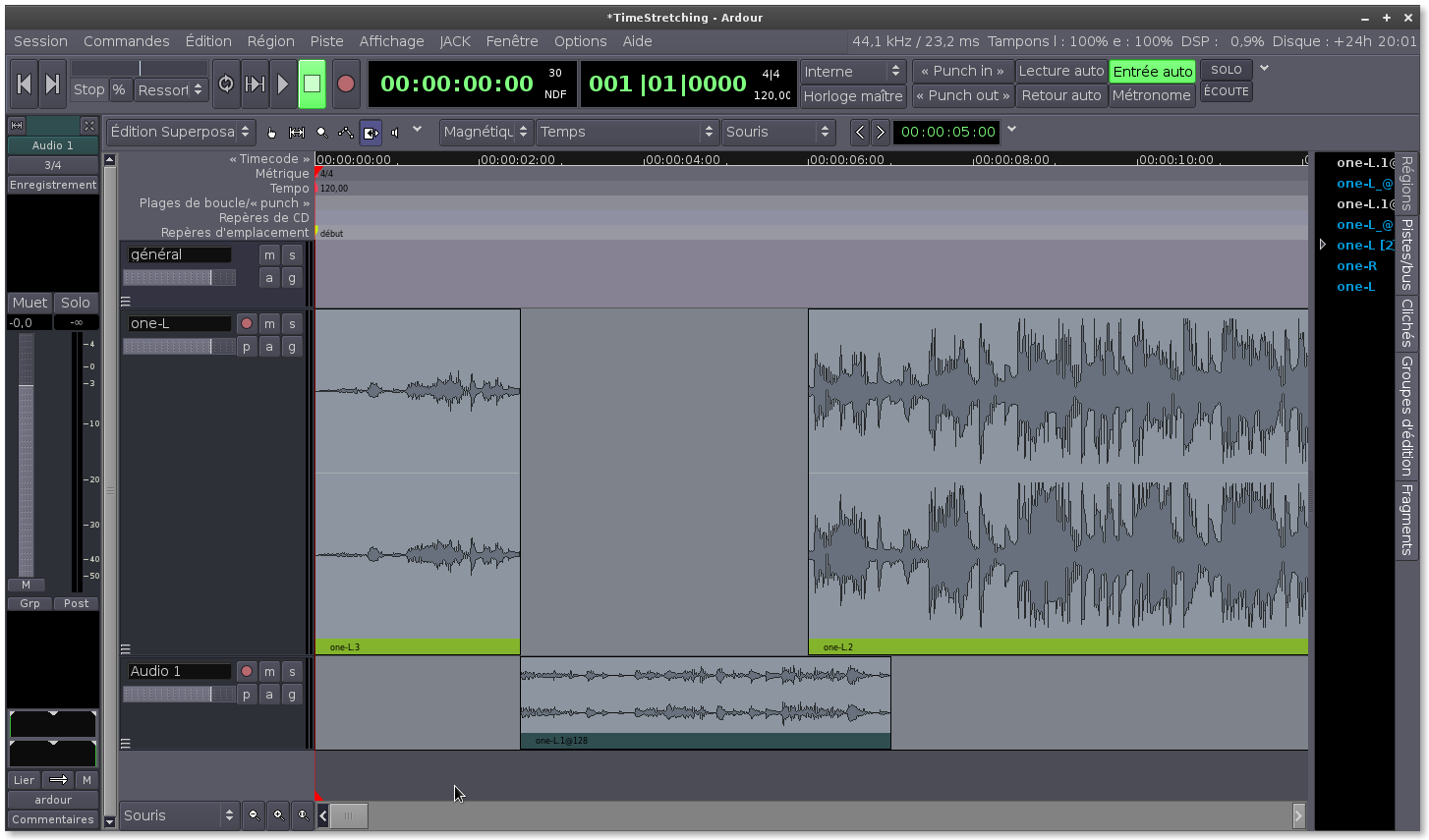
Task: Click the zoom out icon at bottom
Action: tap(254, 814)
